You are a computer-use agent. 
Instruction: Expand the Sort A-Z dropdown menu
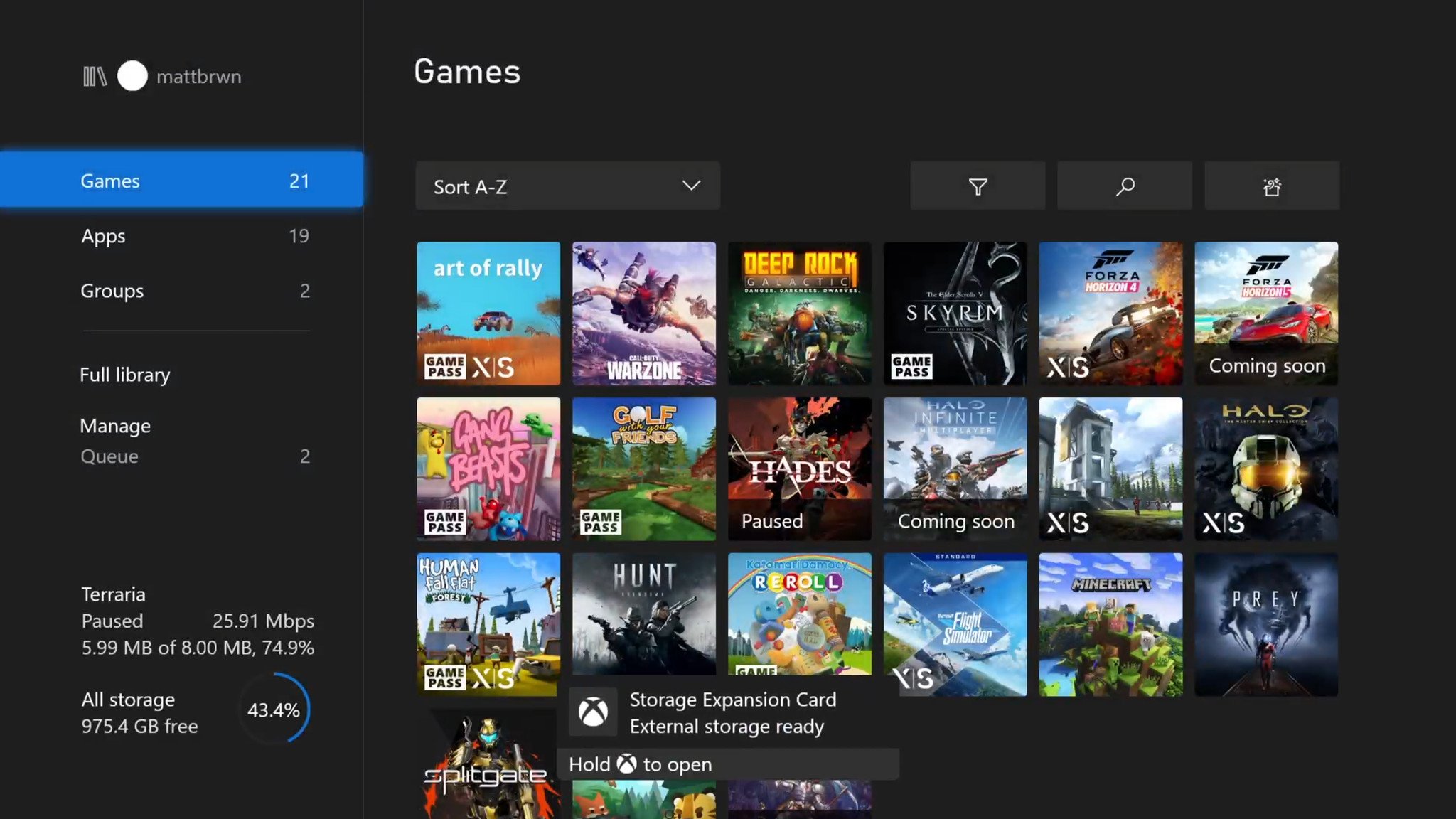(x=565, y=186)
